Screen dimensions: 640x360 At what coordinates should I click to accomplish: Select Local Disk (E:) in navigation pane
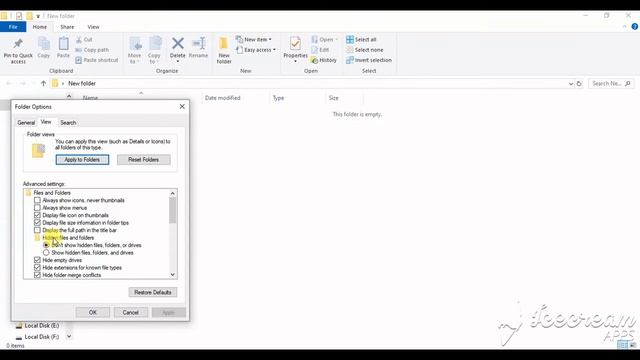(x=37, y=326)
